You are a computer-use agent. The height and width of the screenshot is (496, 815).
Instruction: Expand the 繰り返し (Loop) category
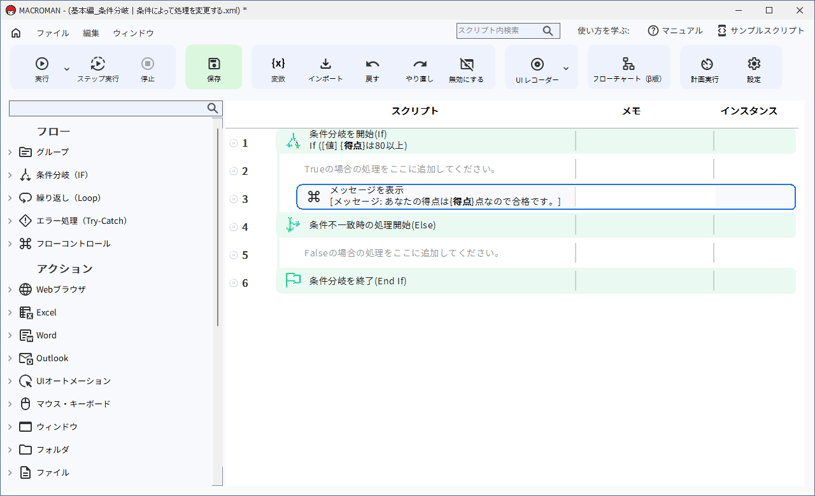(10, 198)
